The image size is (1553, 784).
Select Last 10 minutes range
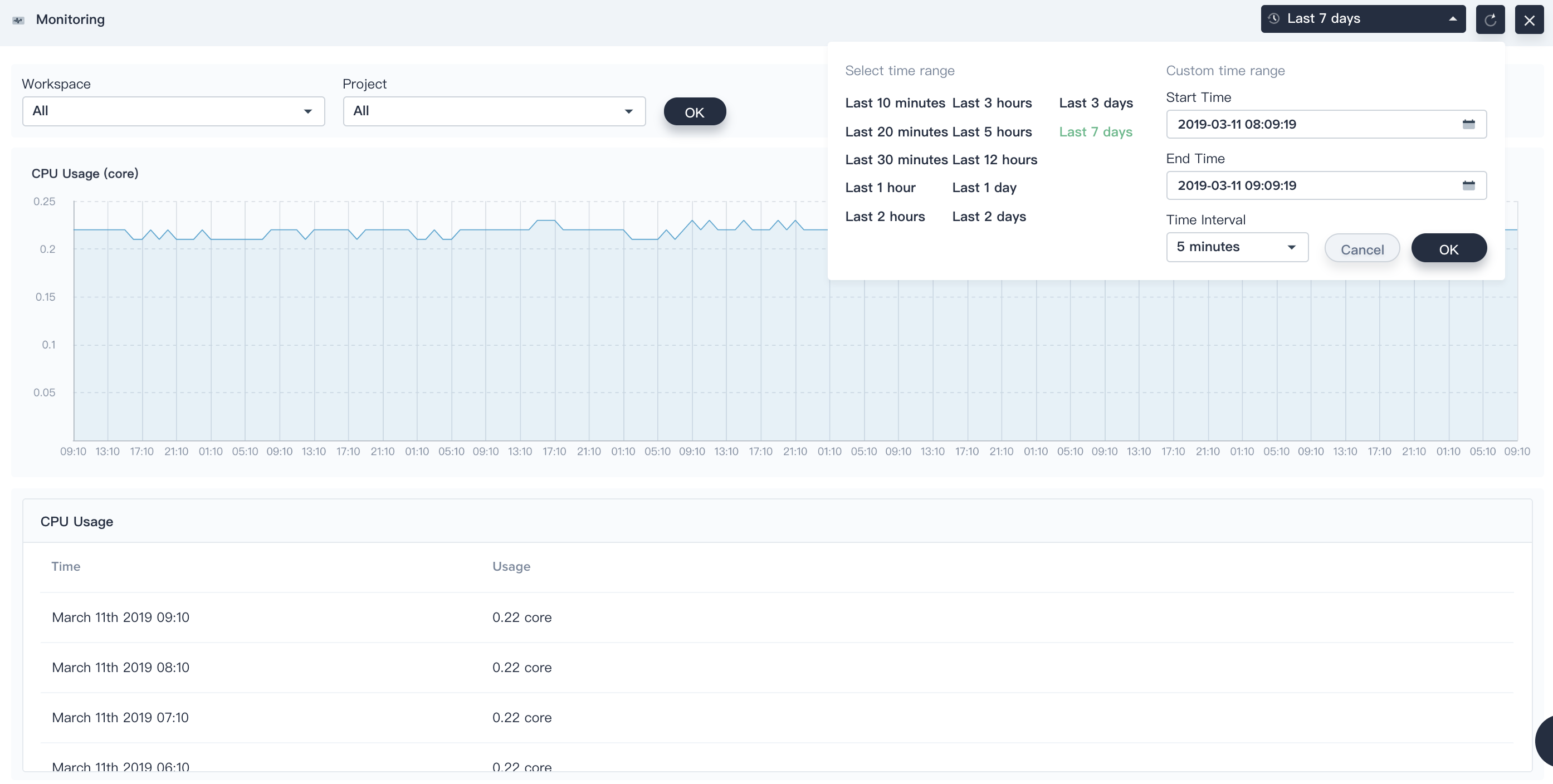click(895, 103)
